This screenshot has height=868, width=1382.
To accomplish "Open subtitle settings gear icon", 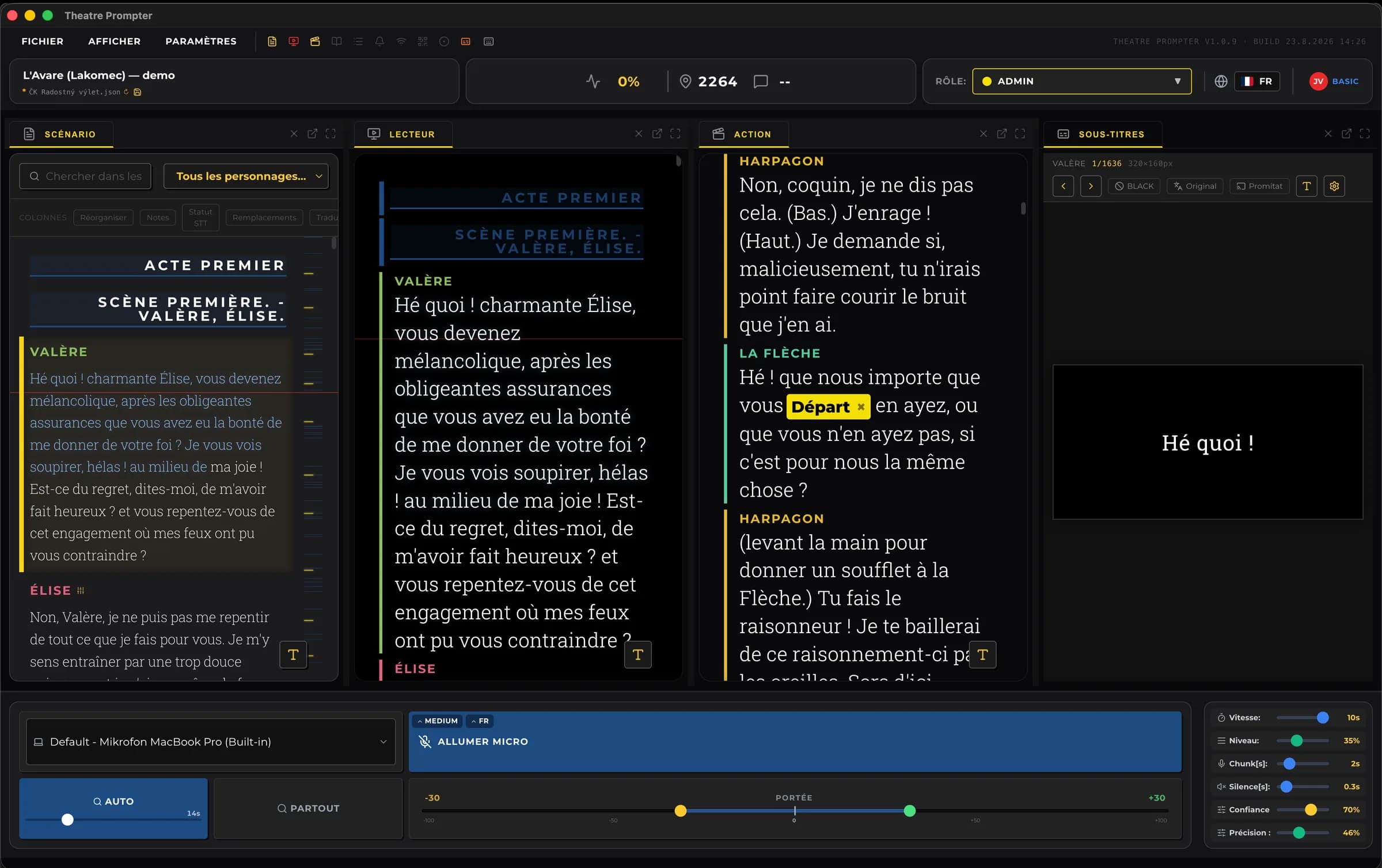I will click(1334, 186).
